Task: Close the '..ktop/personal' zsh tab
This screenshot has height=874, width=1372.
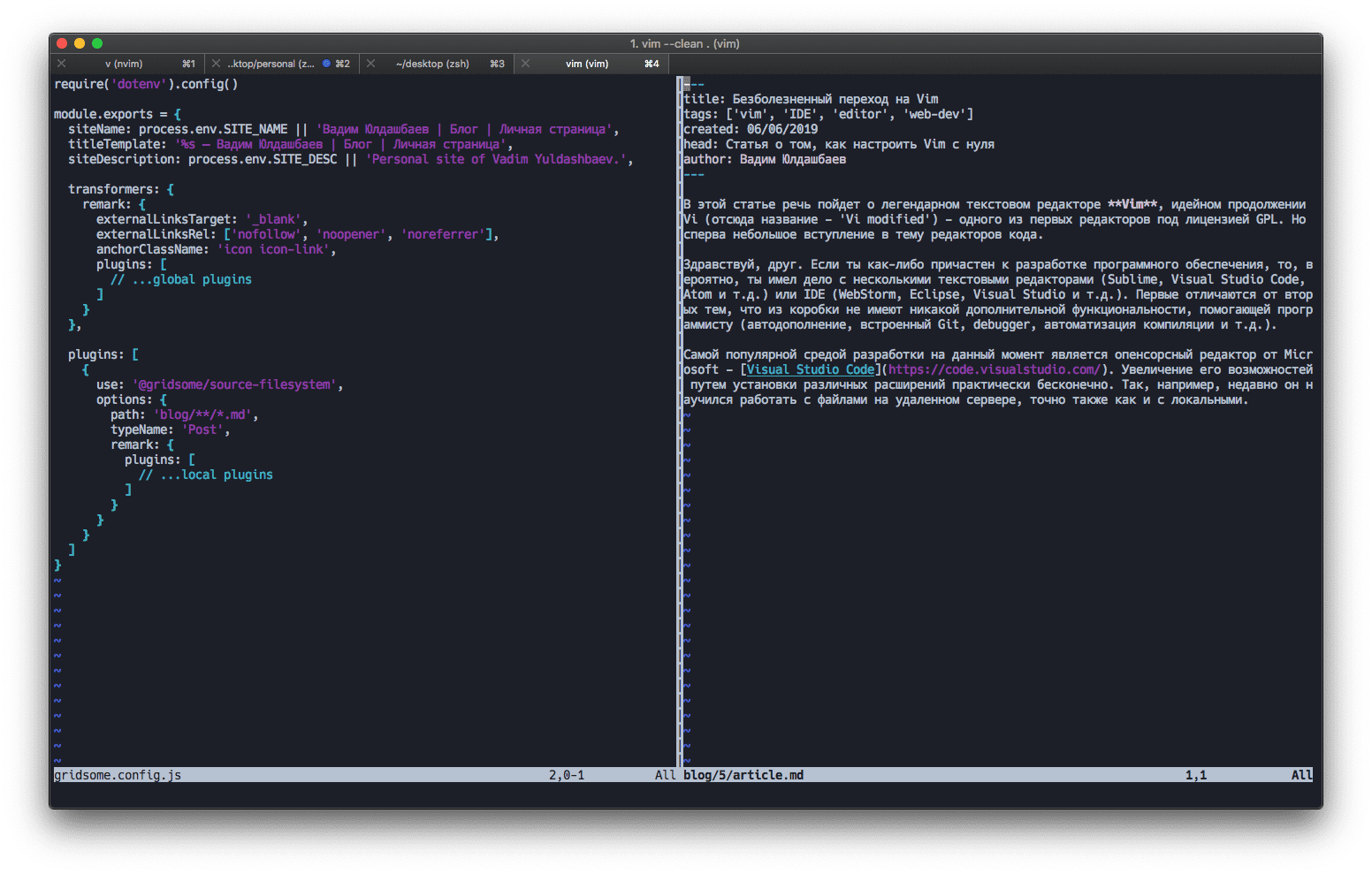Action: coord(216,64)
